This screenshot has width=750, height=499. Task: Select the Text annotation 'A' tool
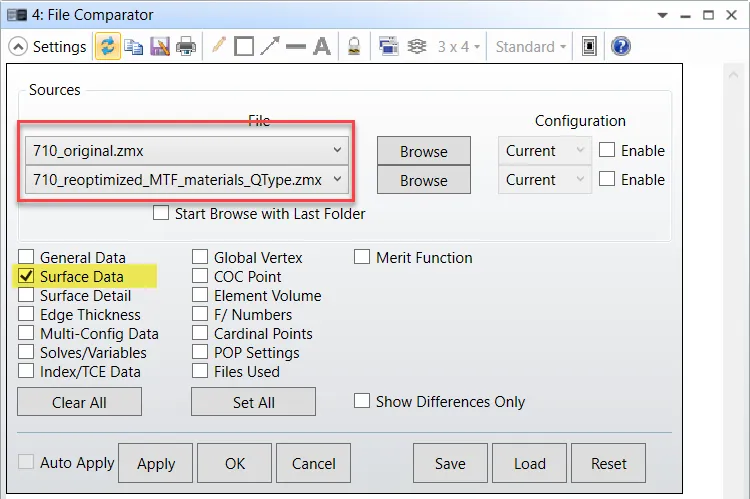(321, 47)
